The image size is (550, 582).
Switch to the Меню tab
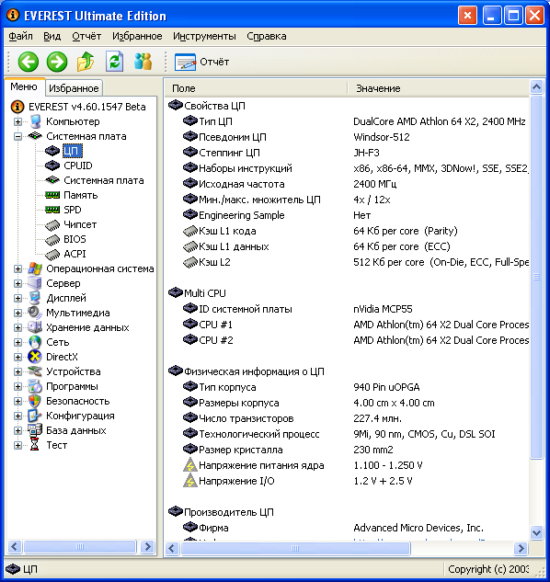click(x=24, y=87)
